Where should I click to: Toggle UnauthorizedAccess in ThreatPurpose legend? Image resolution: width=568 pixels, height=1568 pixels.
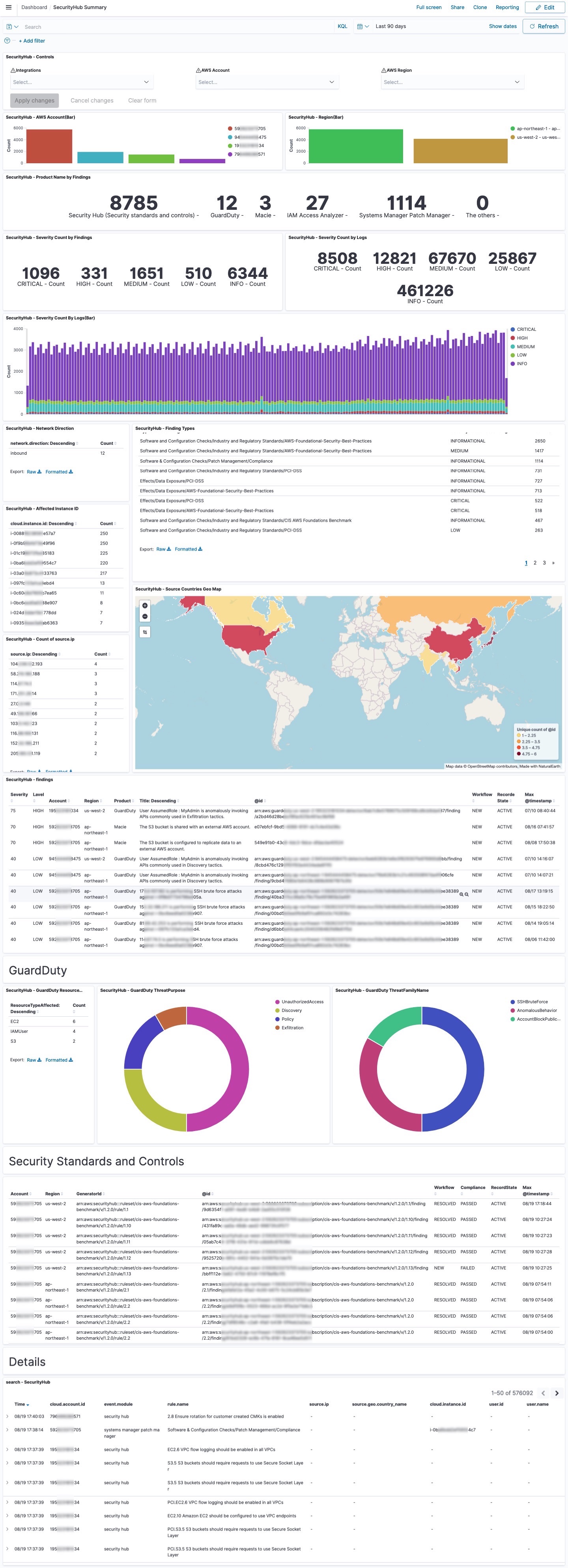(x=299, y=1002)
